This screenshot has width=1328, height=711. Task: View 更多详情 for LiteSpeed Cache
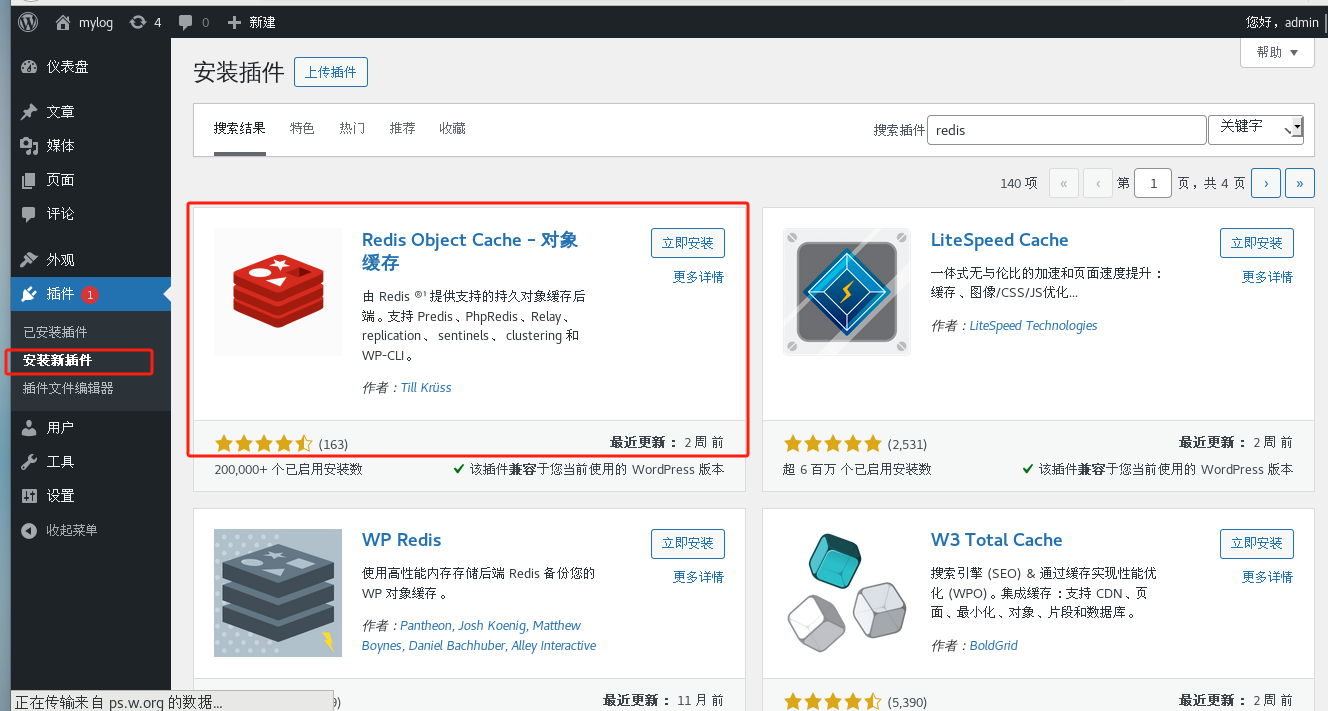1268,277
